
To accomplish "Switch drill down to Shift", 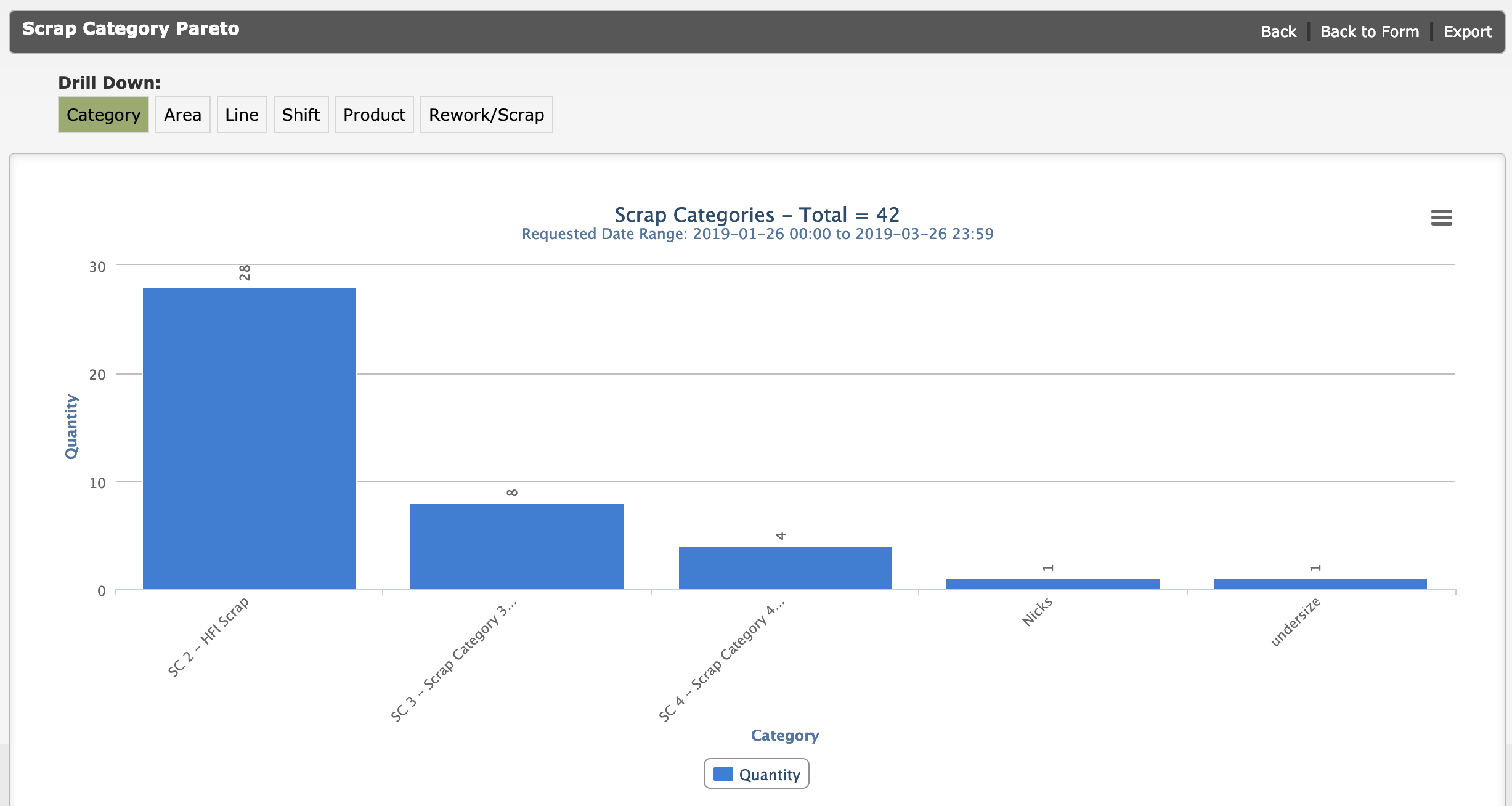I will 301,115.
